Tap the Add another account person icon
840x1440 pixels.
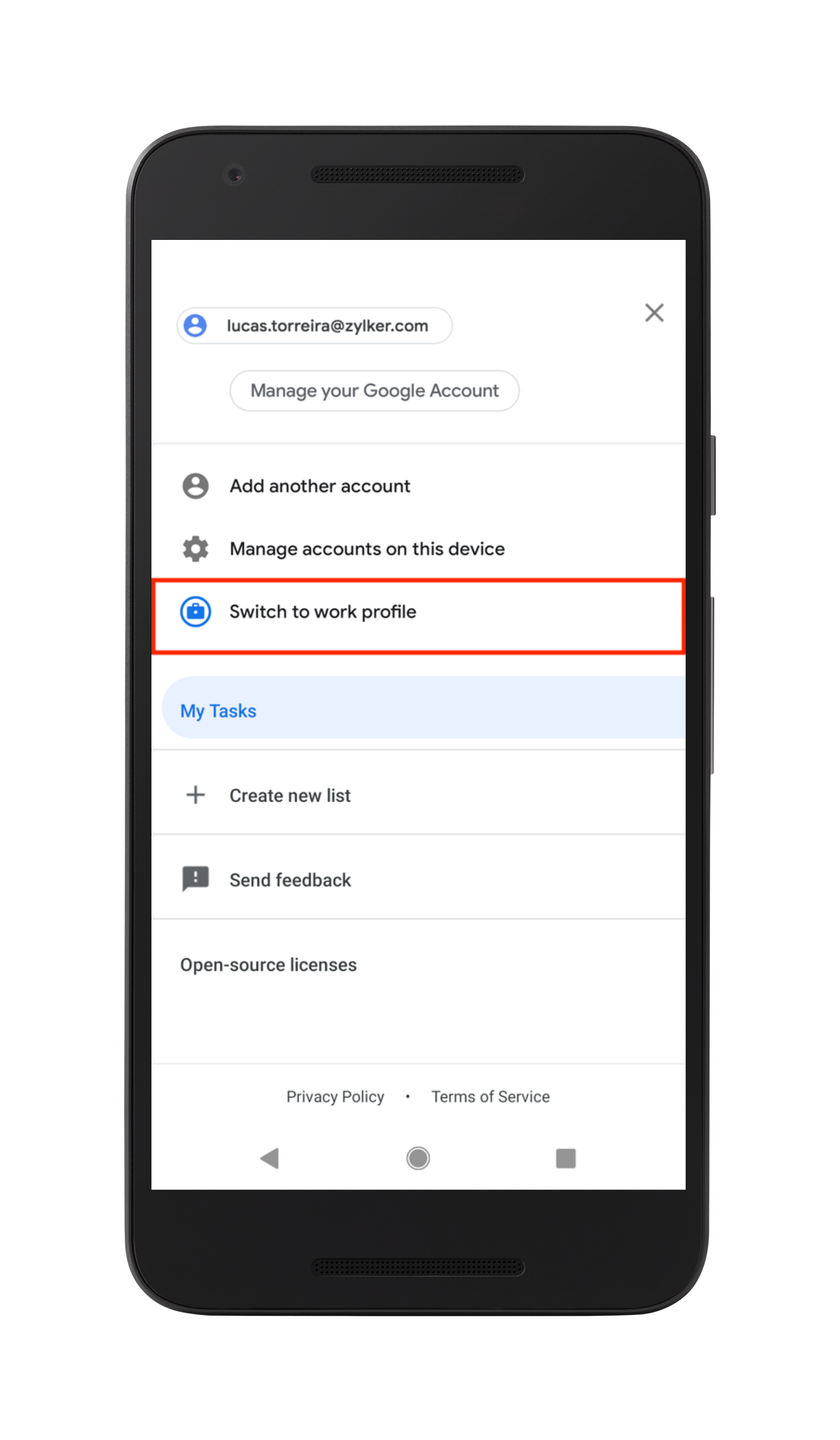tap(195, 486)
